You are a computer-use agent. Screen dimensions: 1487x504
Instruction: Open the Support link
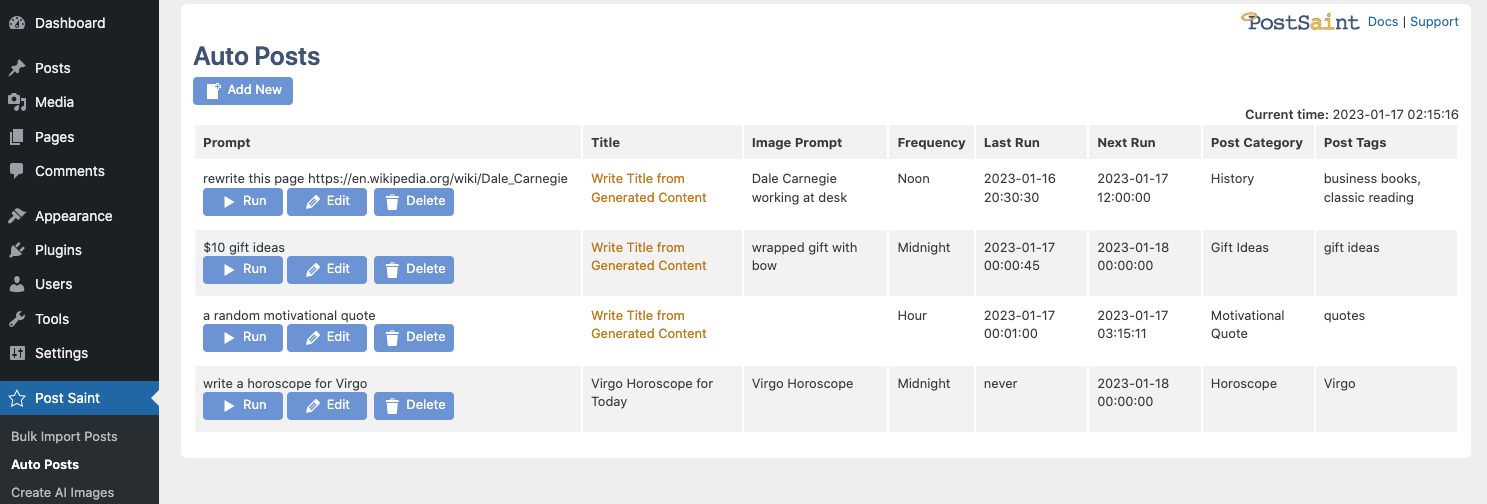click(x=1434, y=22)
